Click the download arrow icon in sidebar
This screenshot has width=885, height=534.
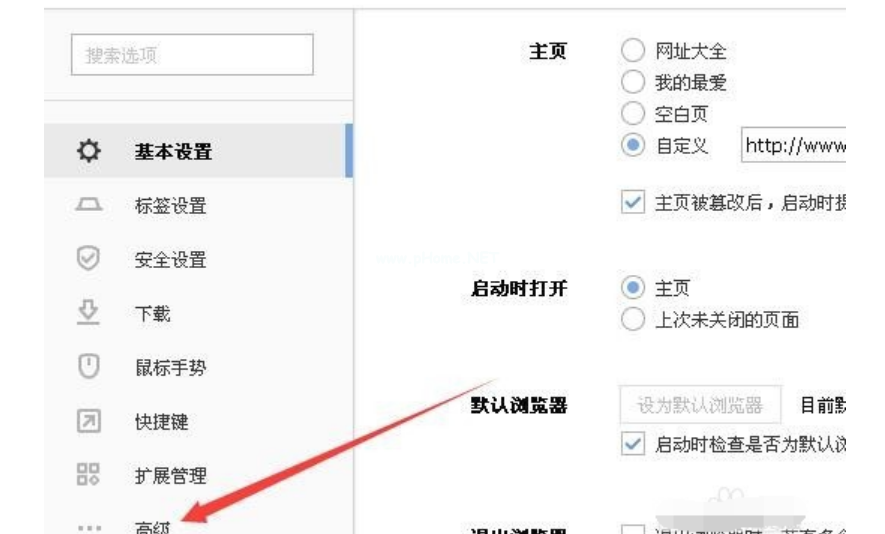click(89, 313)
